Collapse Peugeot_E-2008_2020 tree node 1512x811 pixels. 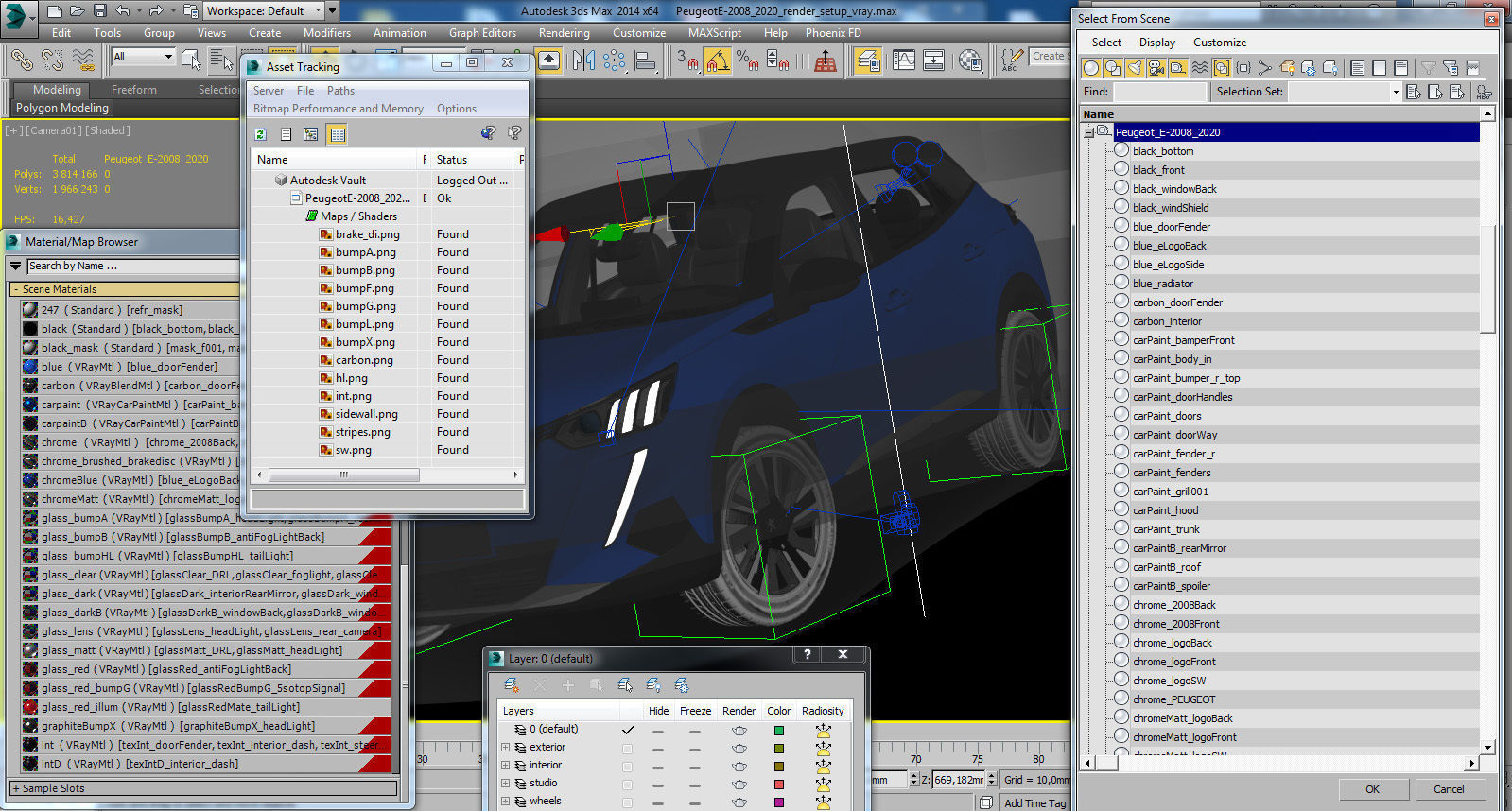point(1088,132)
